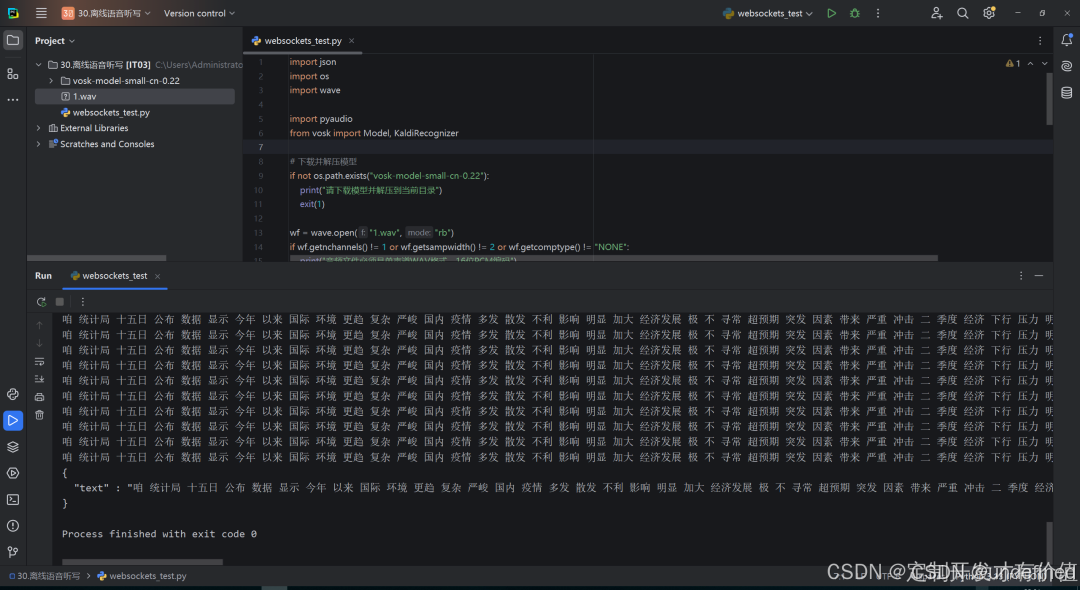Close the websockets_test run tab

click(x=158, y=276)
